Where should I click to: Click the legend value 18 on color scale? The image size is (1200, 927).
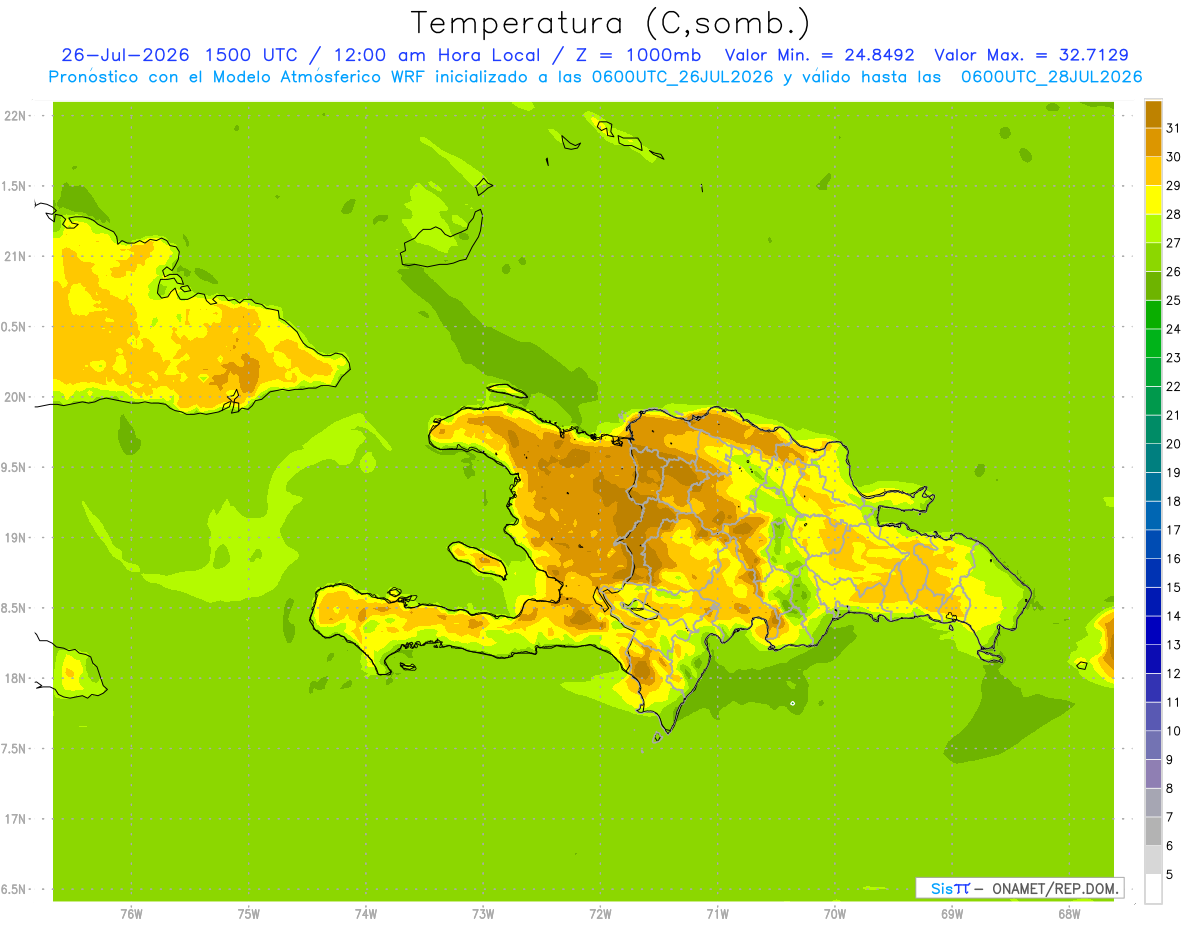pyautogui.click(x=1173, y=501)
